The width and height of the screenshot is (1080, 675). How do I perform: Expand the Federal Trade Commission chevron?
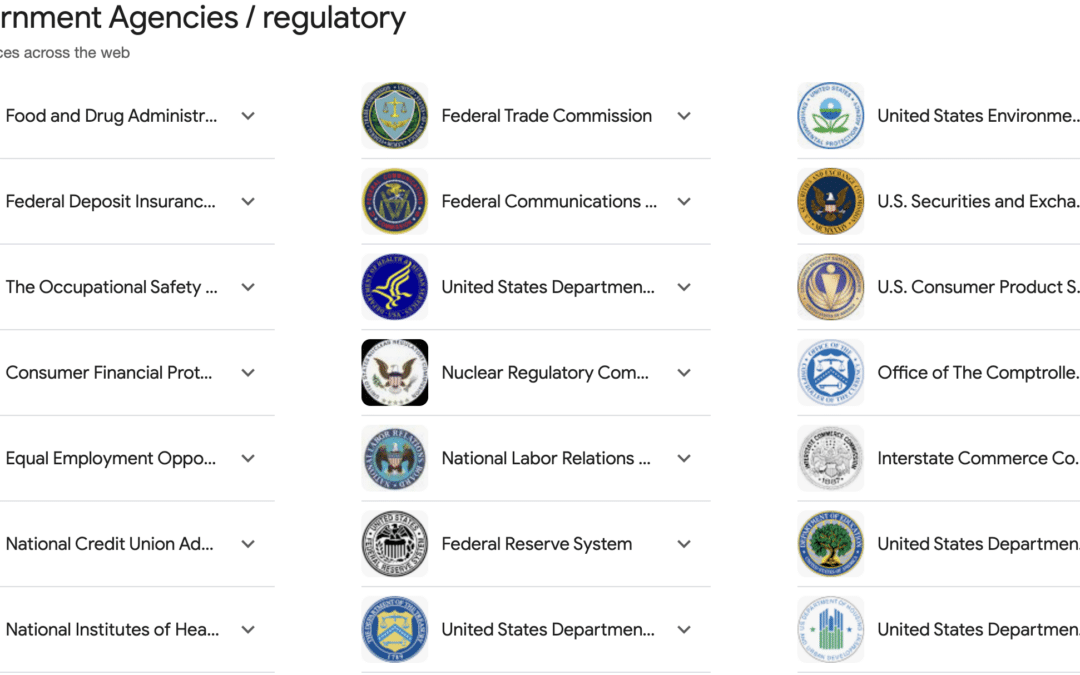pyautogui.click(x=684, y=116)
